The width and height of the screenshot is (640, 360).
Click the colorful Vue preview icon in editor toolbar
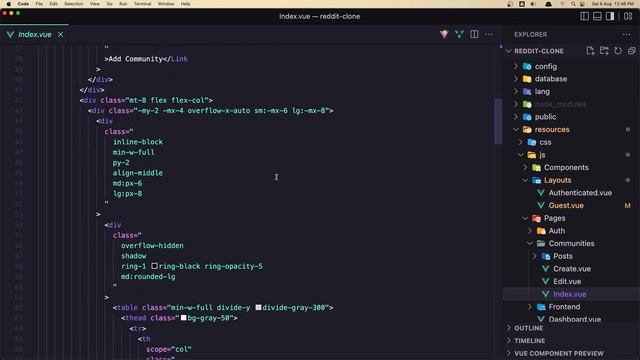coord(444,34)
